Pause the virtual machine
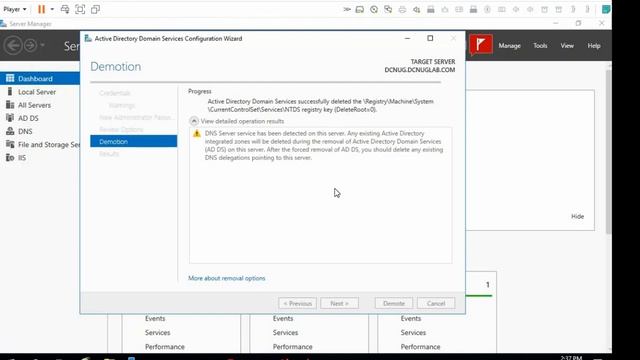 tap(41, 9)
